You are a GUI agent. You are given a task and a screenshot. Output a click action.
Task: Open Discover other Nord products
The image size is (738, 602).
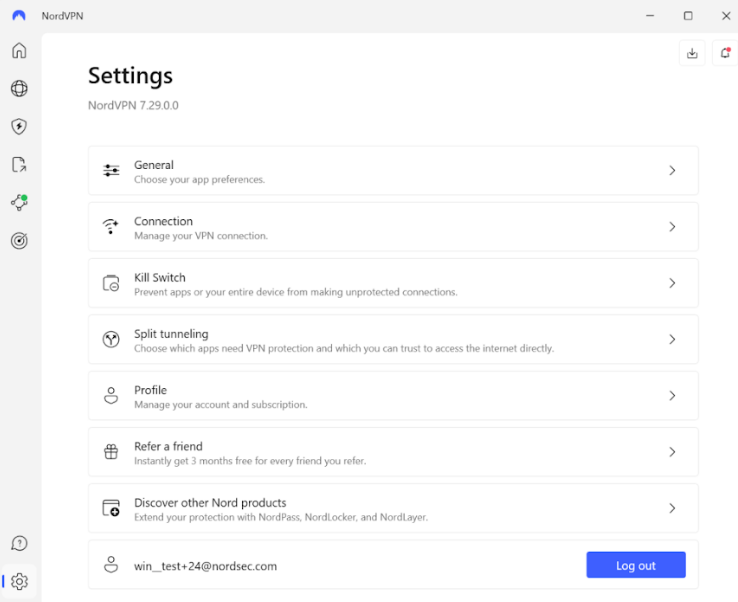(393, 508)
